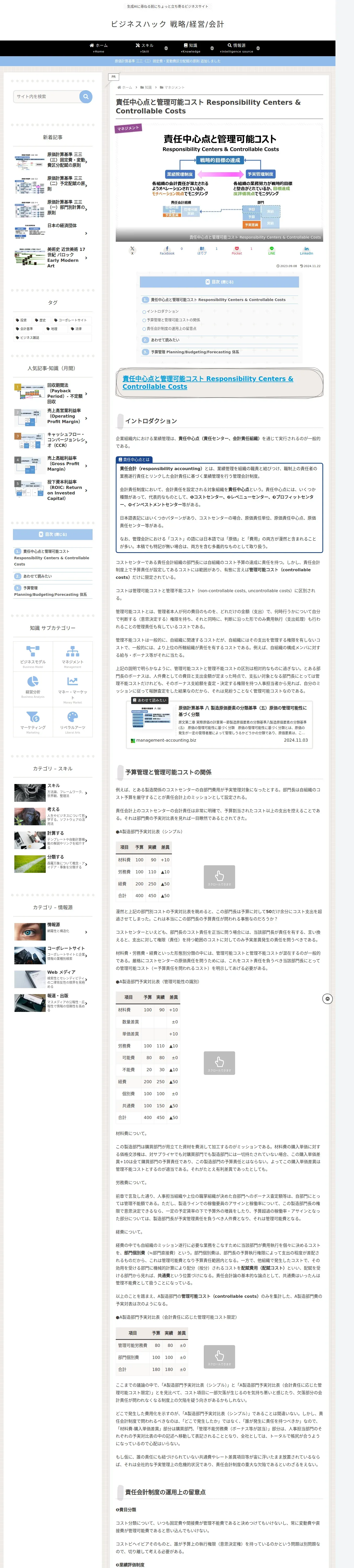Jump to あわせて読みたい in main contents
This screenshot has height=1568, width=354.
(x=165, y=340)
